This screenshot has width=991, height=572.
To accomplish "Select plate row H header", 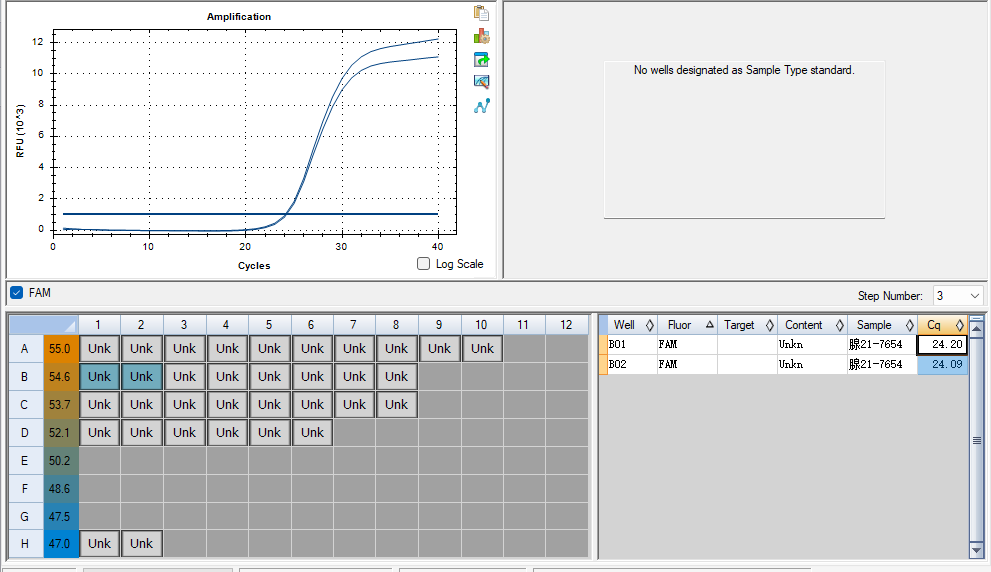I will tap(26, 544).
